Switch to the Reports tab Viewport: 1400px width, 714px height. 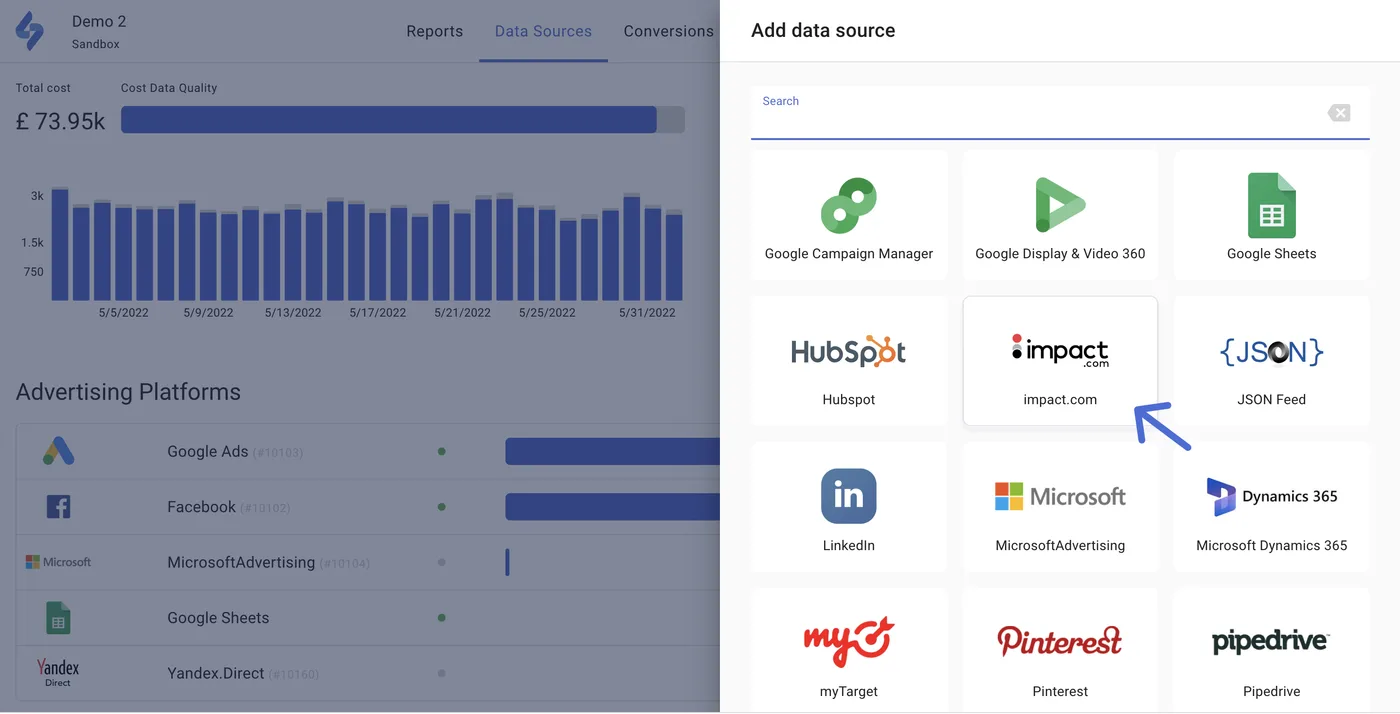click(x=434, y=30)
